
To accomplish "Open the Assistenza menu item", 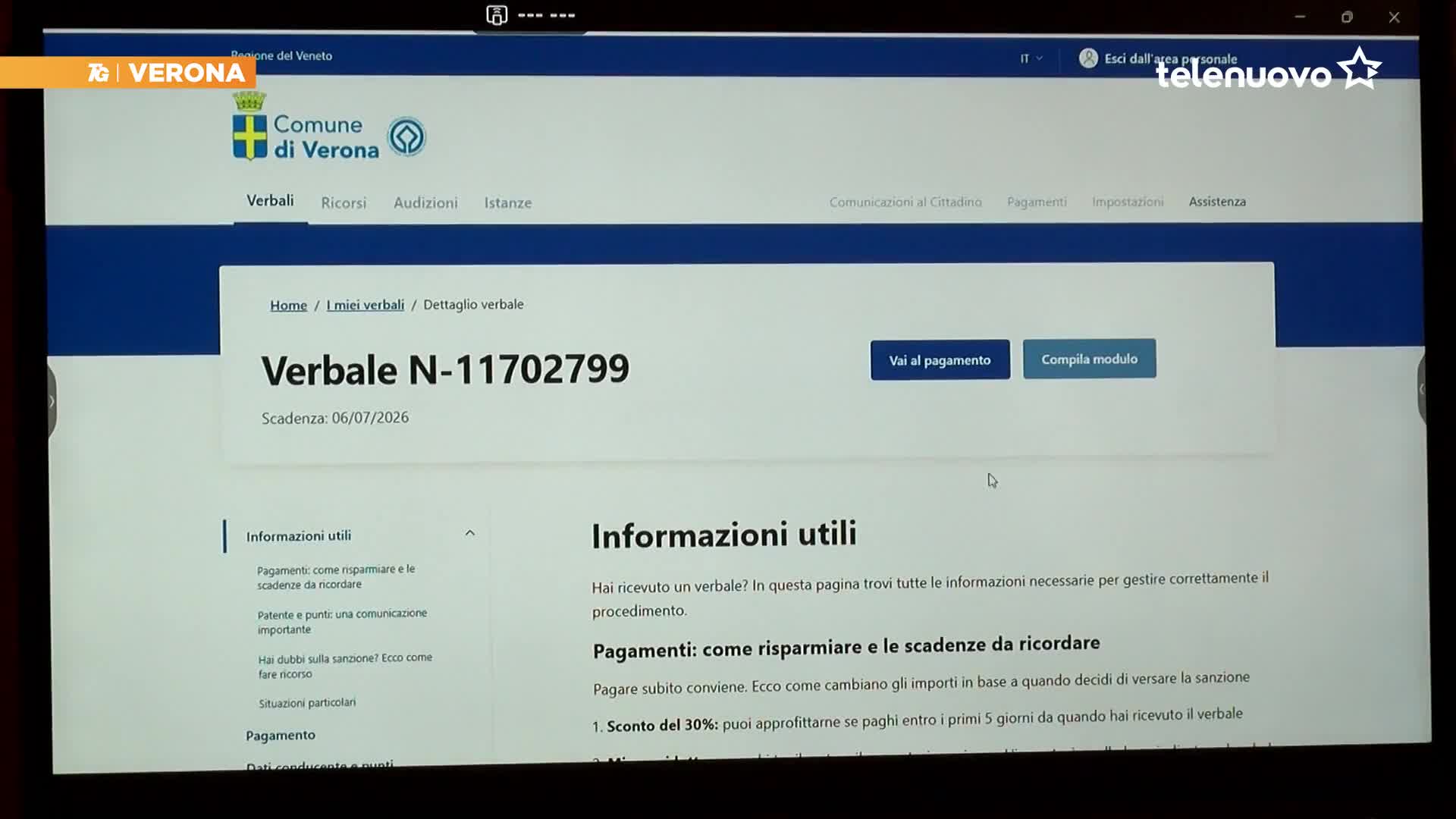I will tap(1217, 202).
